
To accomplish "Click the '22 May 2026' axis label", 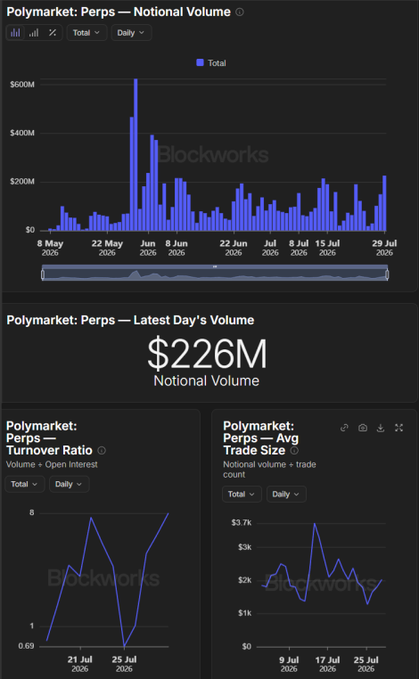I will coord(107,248).
